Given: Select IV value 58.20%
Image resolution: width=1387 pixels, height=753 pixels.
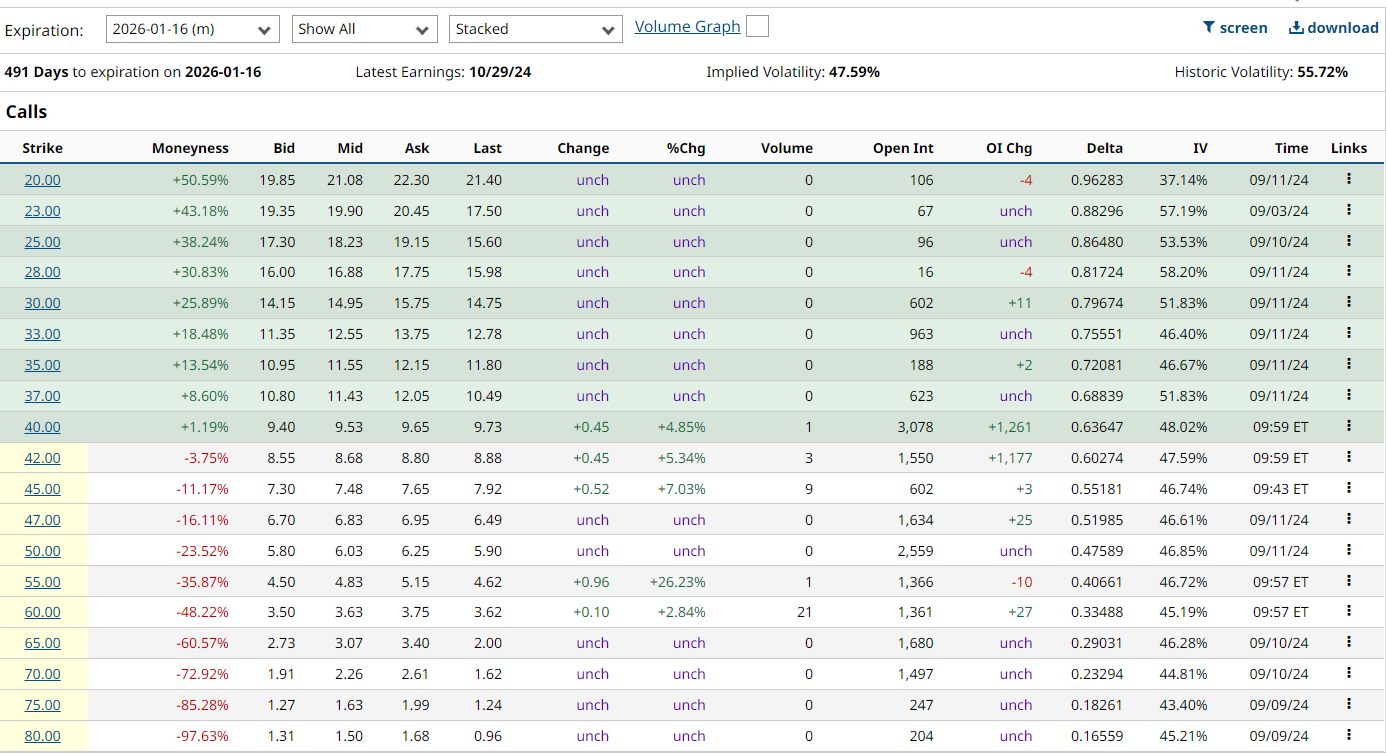Looking at the screenshot, I should [1184, 272].
